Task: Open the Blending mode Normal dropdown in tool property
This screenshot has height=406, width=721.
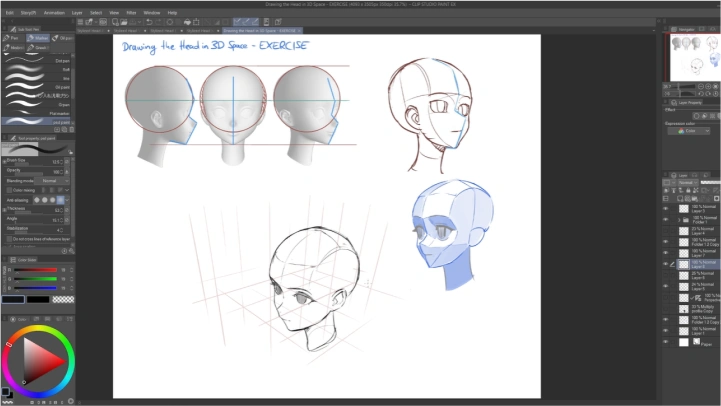Action: tap(52, 181)
